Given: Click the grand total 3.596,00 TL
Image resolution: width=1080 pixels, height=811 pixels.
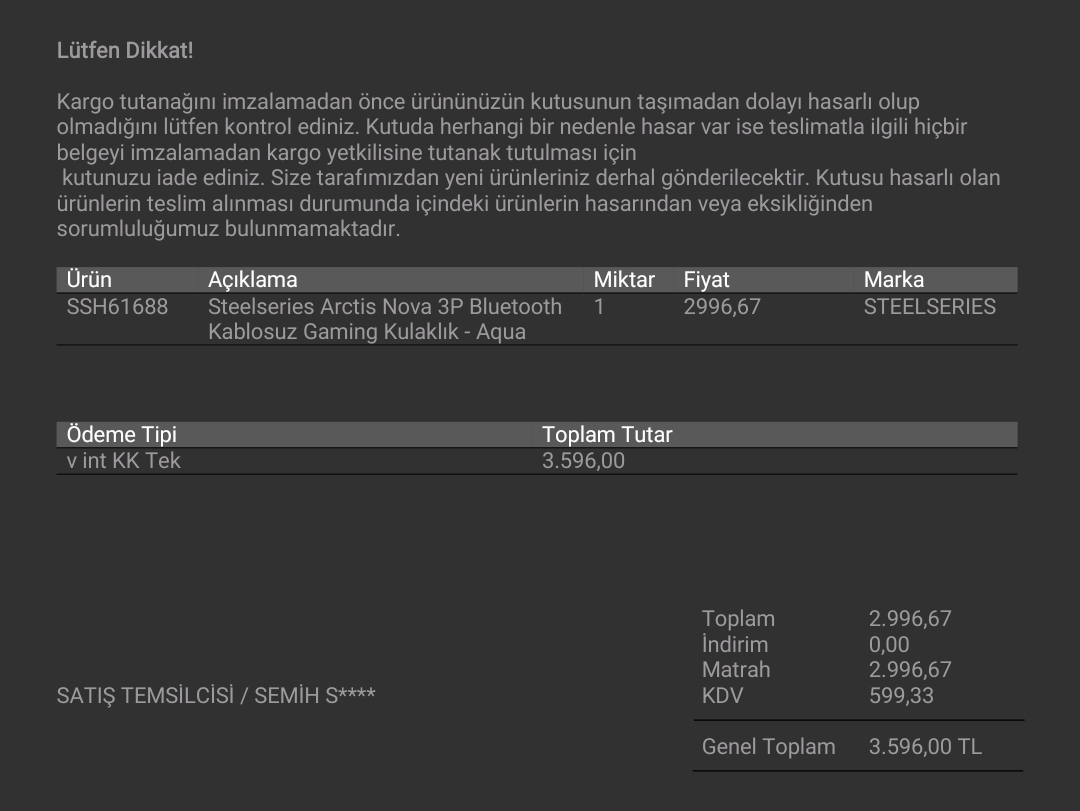Looking at the screenshot, I should (x=925, y=746).
